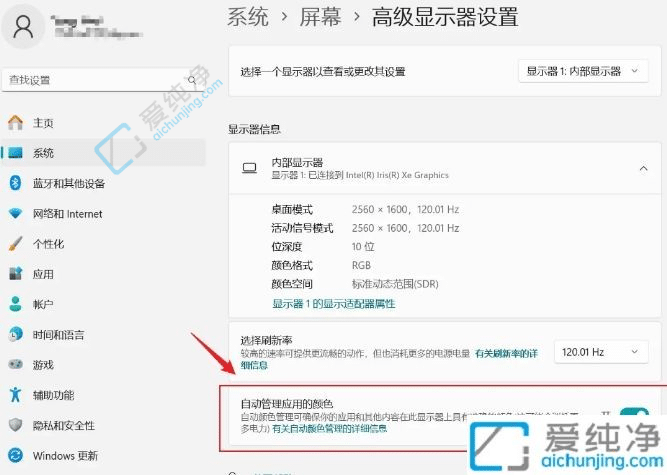Click the Bluetooth icon in sidebar

(x=15, y=183)
